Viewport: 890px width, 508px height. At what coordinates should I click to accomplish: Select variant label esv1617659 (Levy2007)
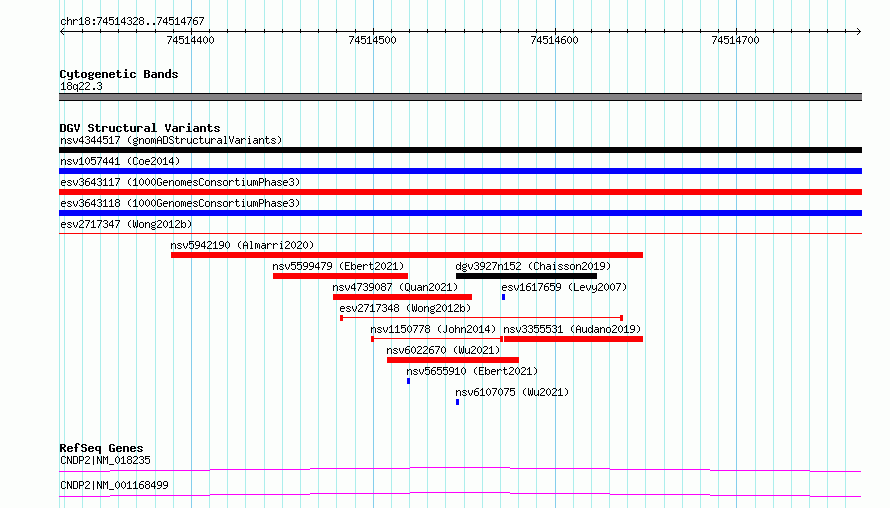(564, 287)
